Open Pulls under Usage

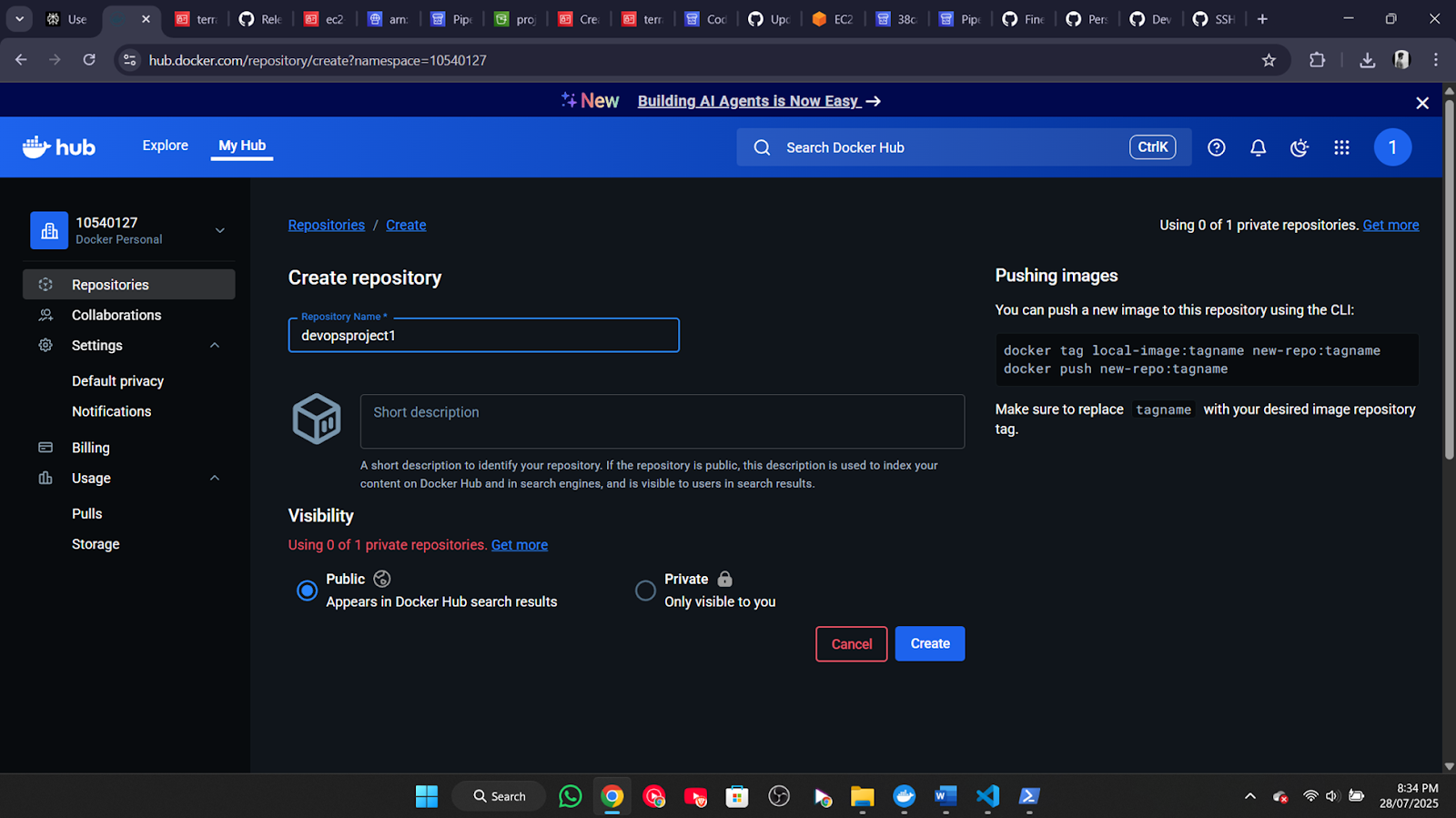point(87,514)
